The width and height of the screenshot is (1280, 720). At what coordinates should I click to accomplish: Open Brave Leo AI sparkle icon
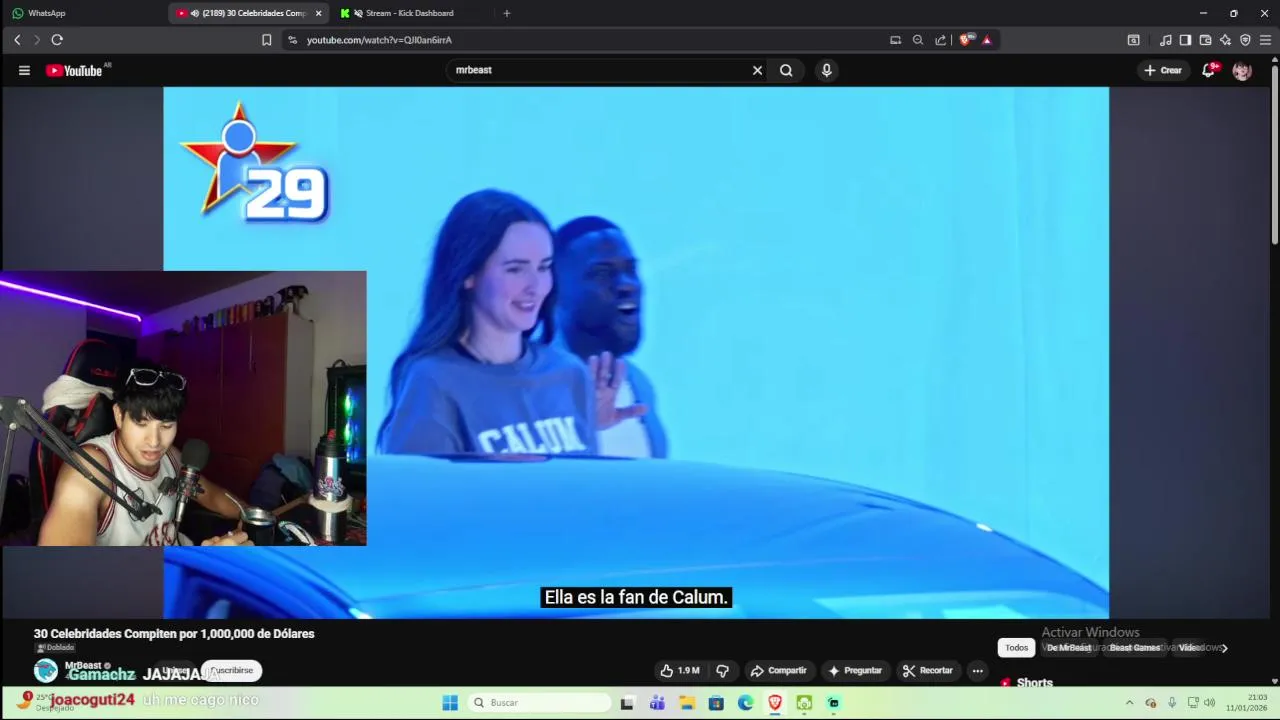[1225, 40]
